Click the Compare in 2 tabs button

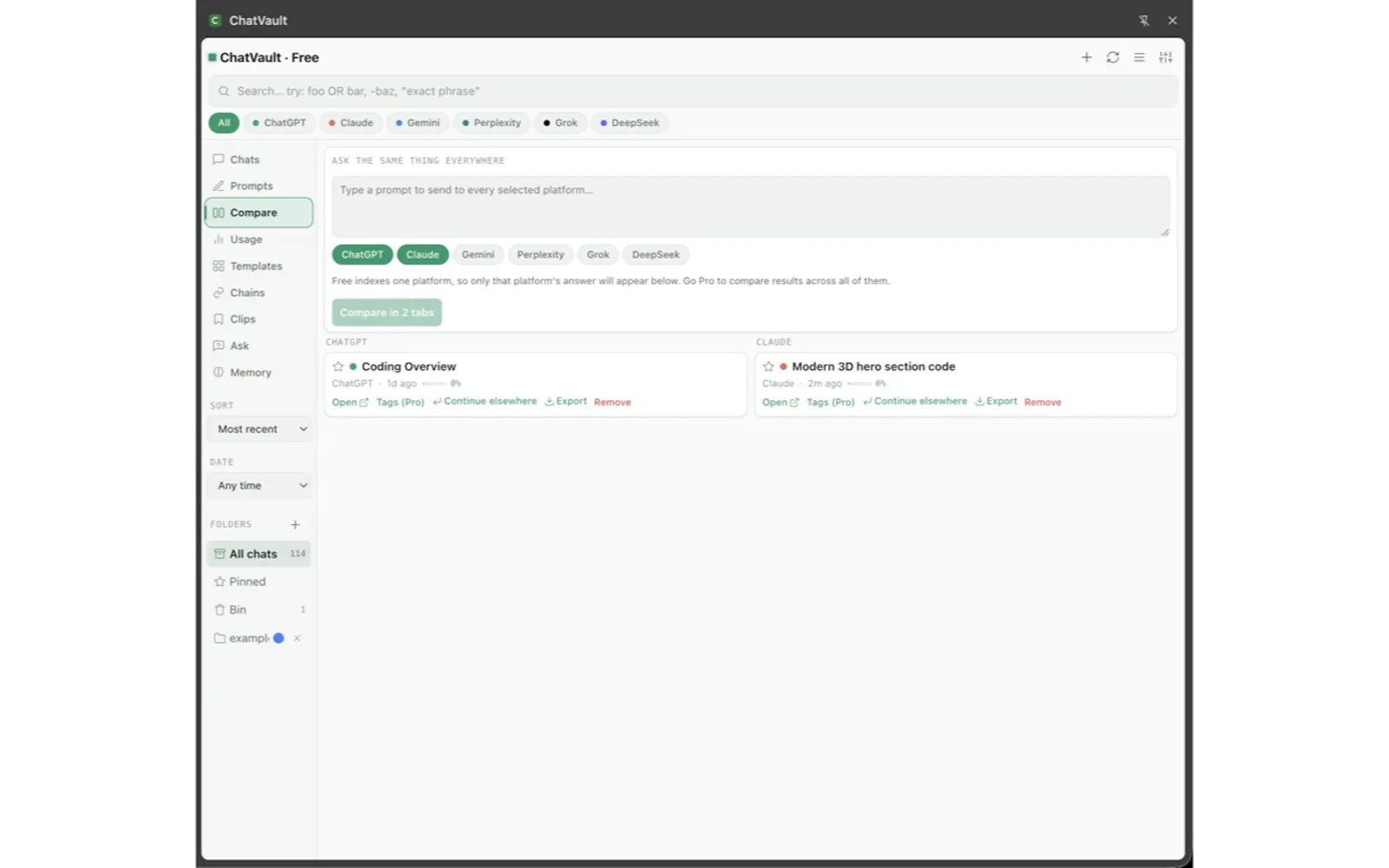(x=386, y=312)
